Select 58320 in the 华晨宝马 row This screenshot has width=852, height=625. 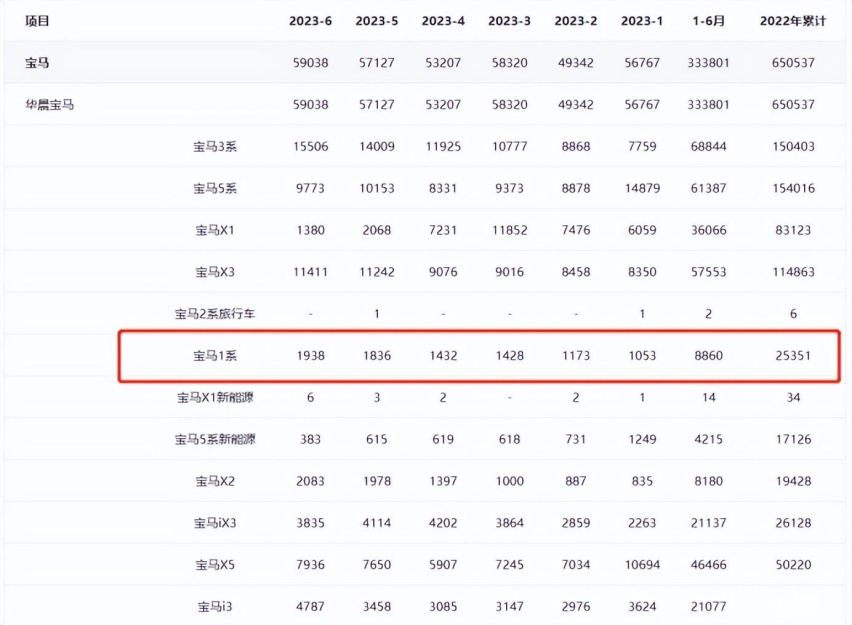click(509, 104)
